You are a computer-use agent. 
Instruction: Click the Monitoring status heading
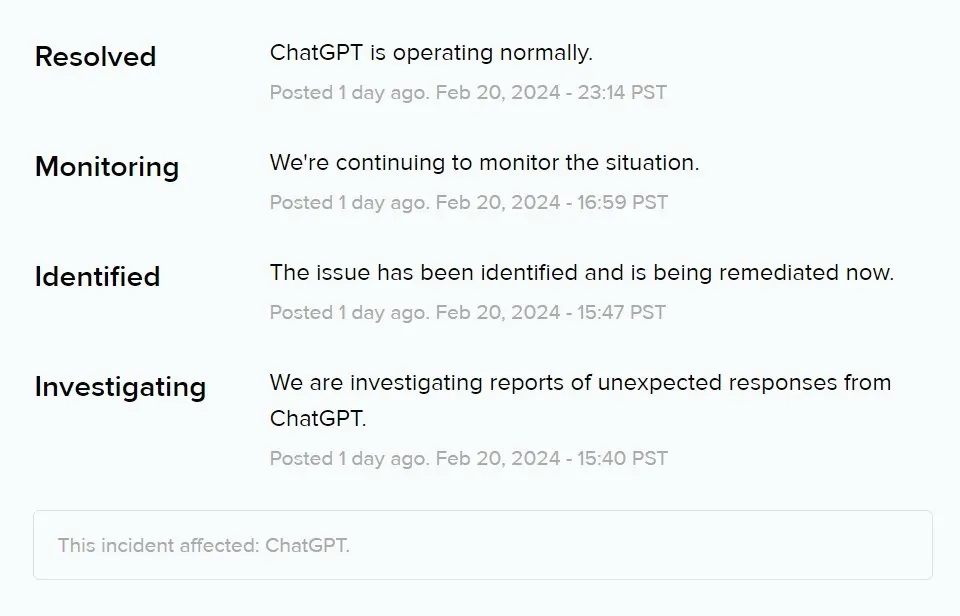[x=107, y=167]
